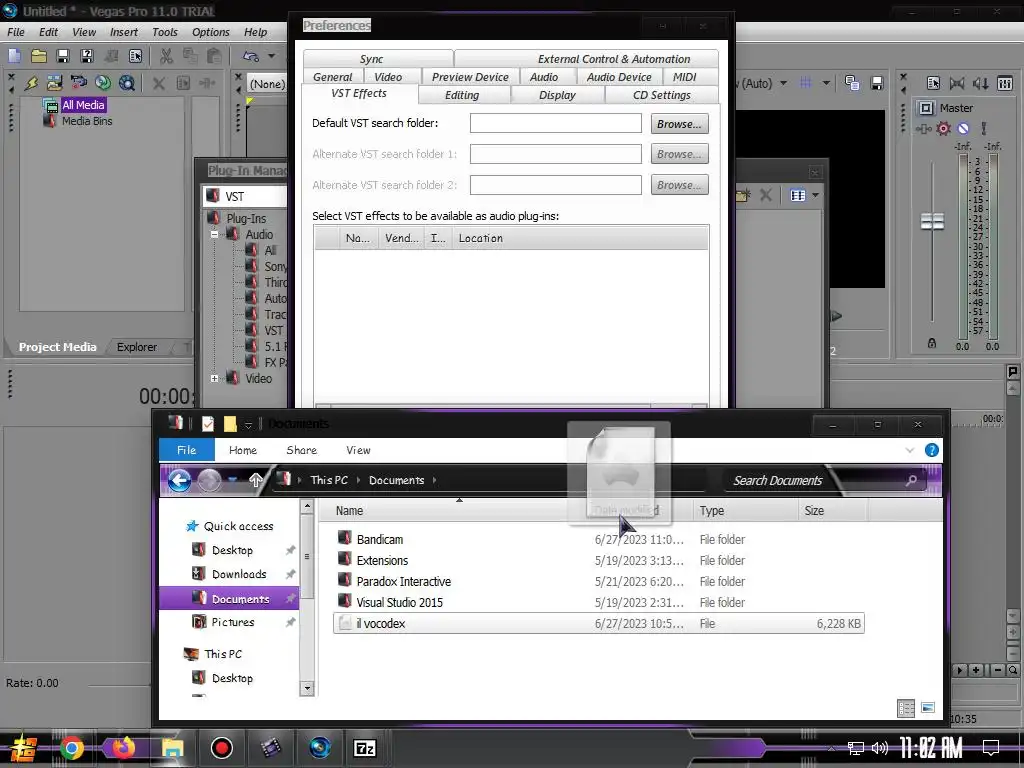Switch to the Project Media tab

pyautogui.click(x=57, y=347)
